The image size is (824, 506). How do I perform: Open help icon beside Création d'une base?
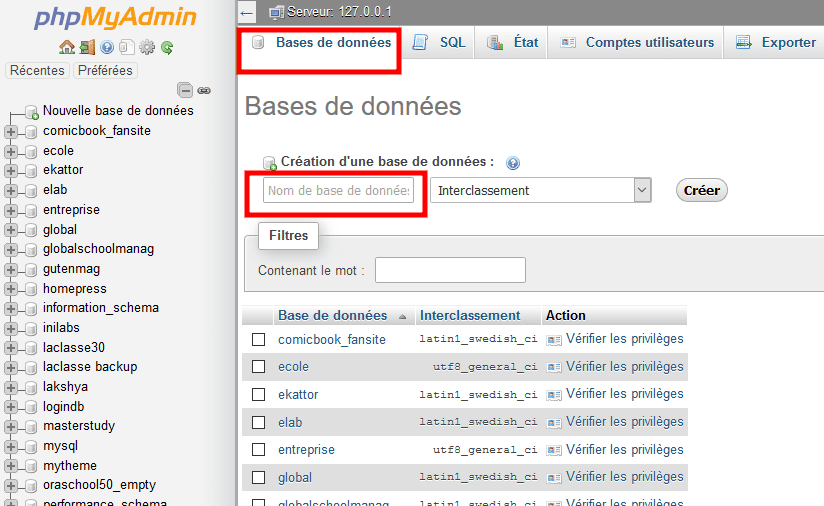coord(513,163)
